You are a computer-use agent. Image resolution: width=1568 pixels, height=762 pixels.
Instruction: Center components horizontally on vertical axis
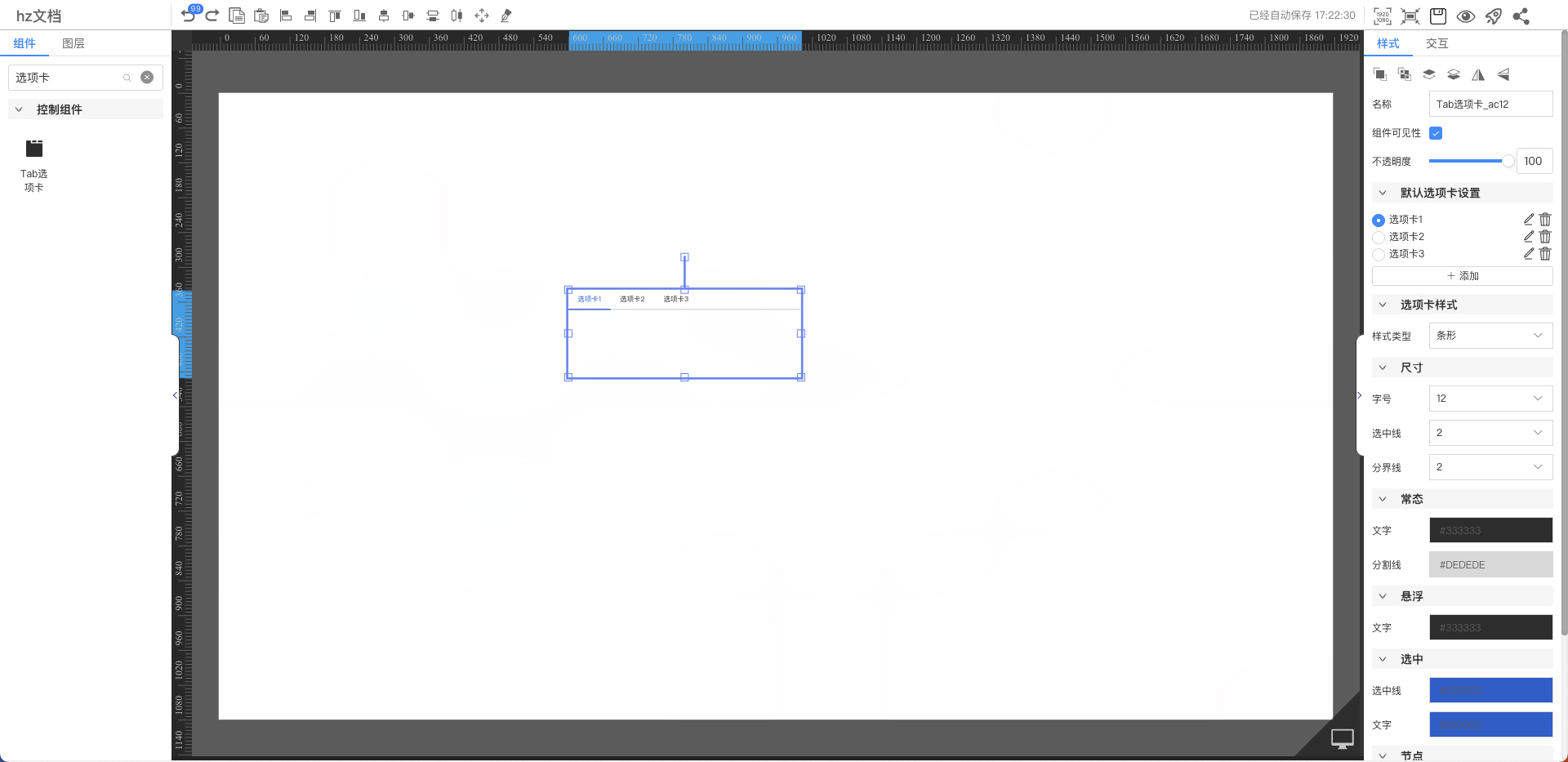pos(384,16)
